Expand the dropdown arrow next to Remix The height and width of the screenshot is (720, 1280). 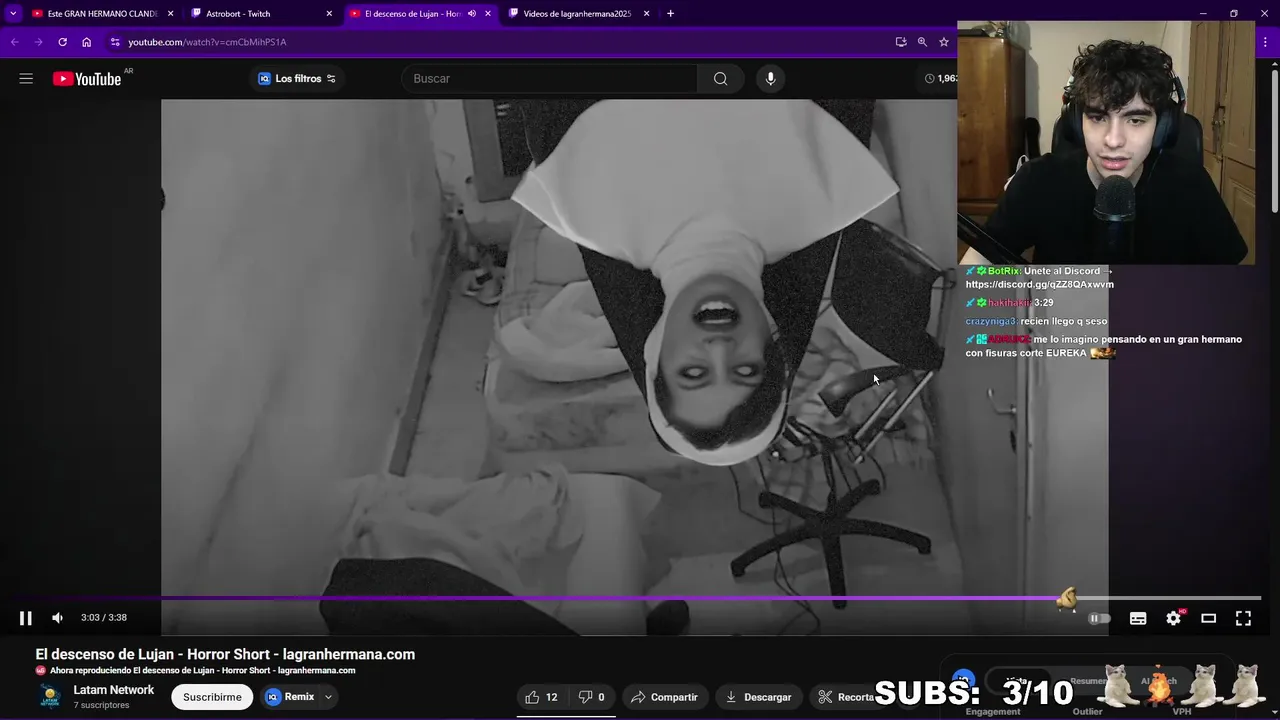pyautogui.click(x=328, y=697)
